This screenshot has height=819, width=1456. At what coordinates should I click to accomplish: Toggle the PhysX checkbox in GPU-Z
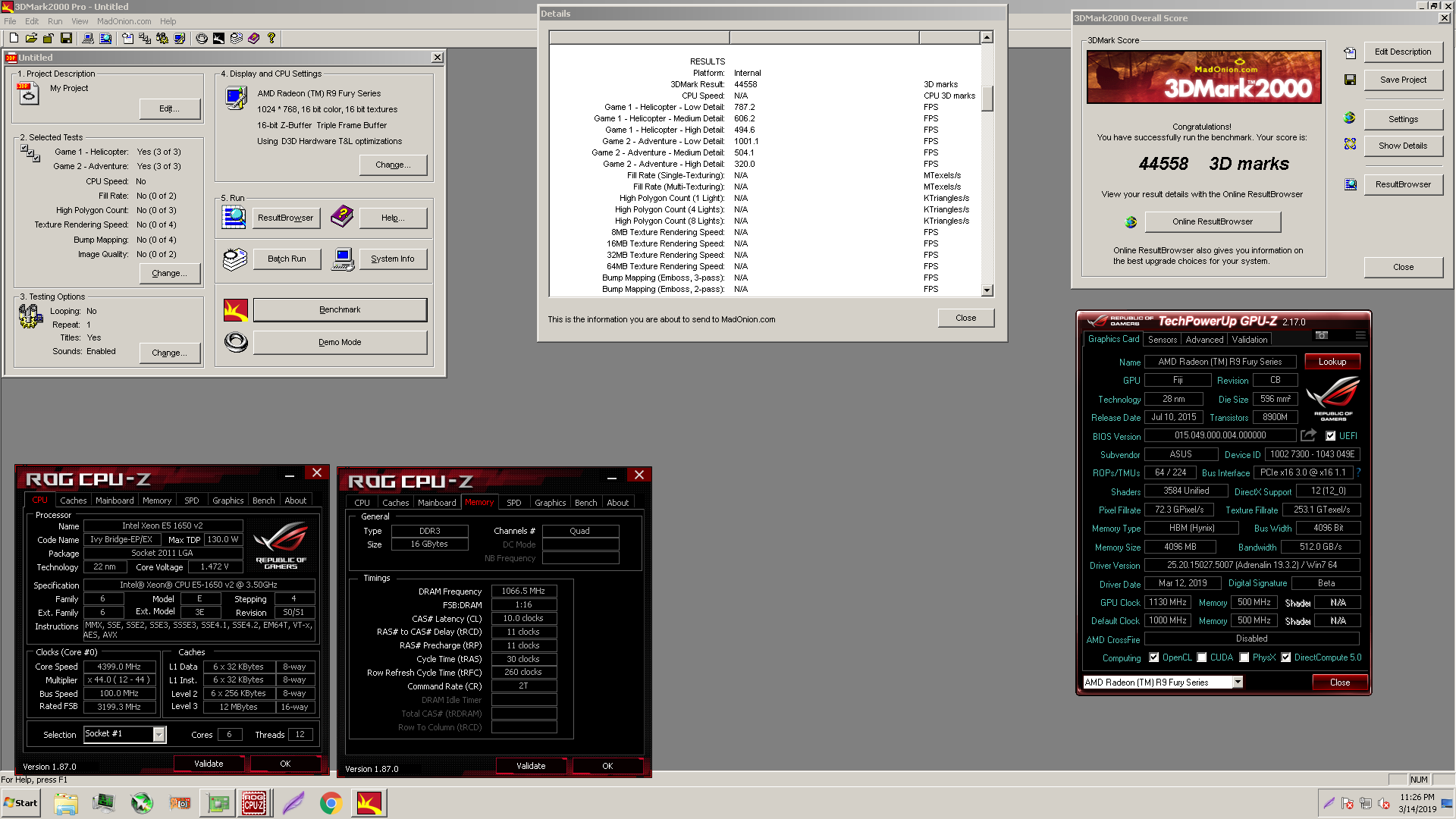[x=1244, y=657]
